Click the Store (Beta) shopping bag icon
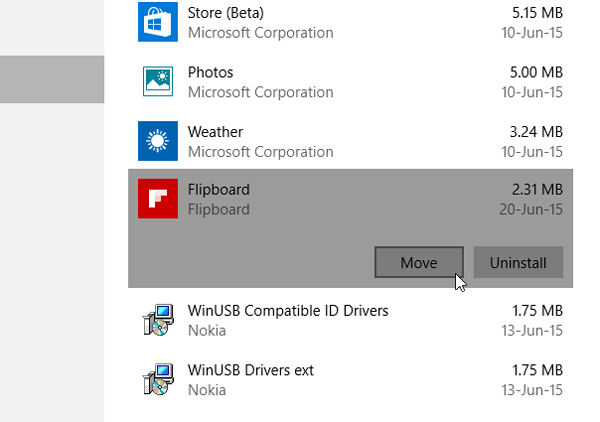This screenshot has height=422, width=600. [x=157, y=22]
